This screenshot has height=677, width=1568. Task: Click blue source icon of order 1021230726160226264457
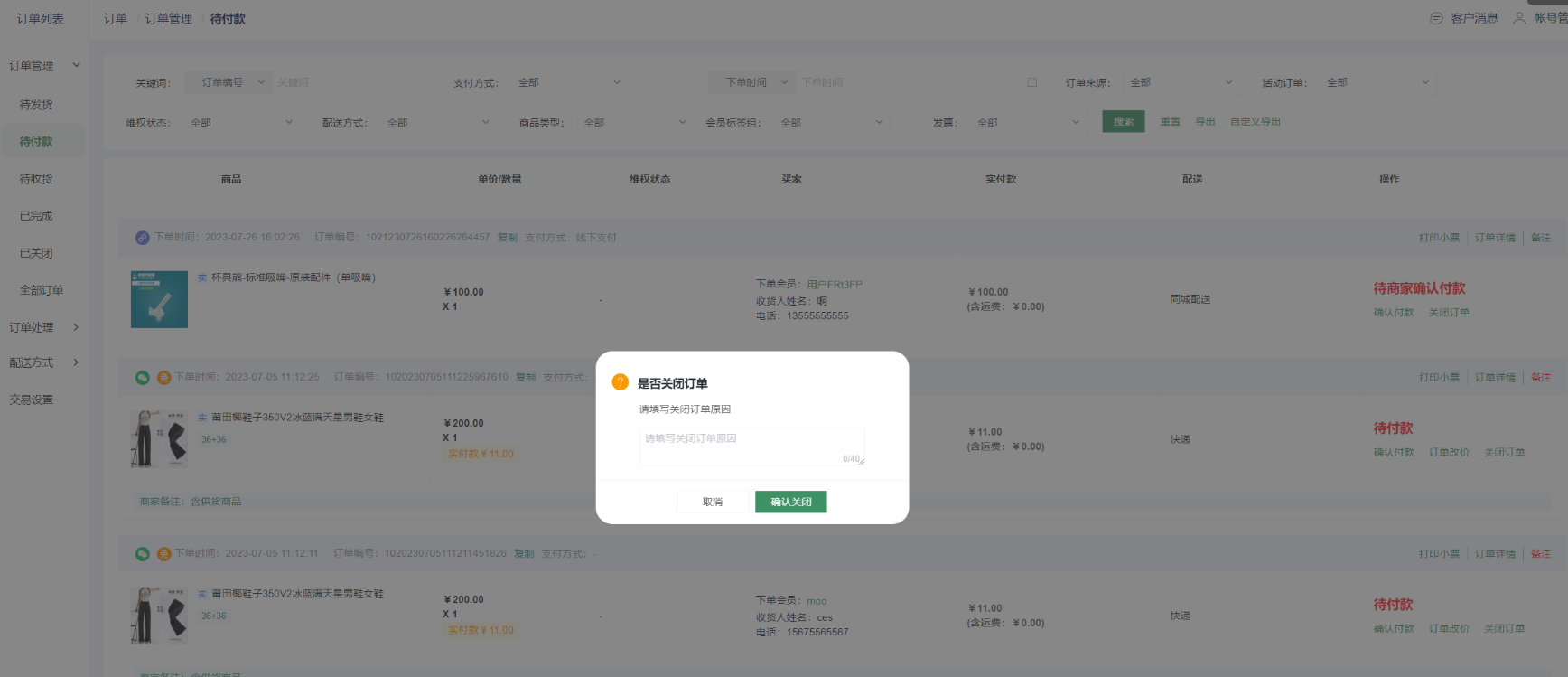142,238
